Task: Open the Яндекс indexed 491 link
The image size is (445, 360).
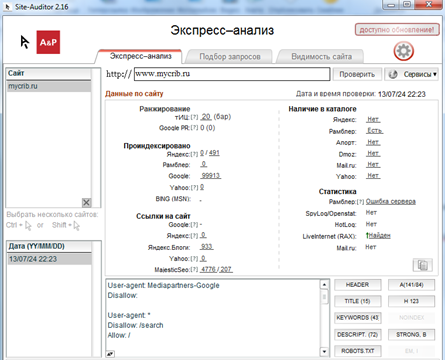Action: point(214,153)
